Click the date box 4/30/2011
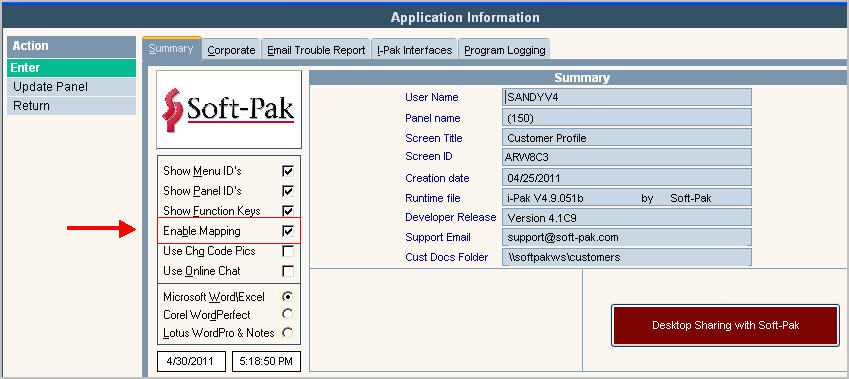 click(x=191, y=361)
